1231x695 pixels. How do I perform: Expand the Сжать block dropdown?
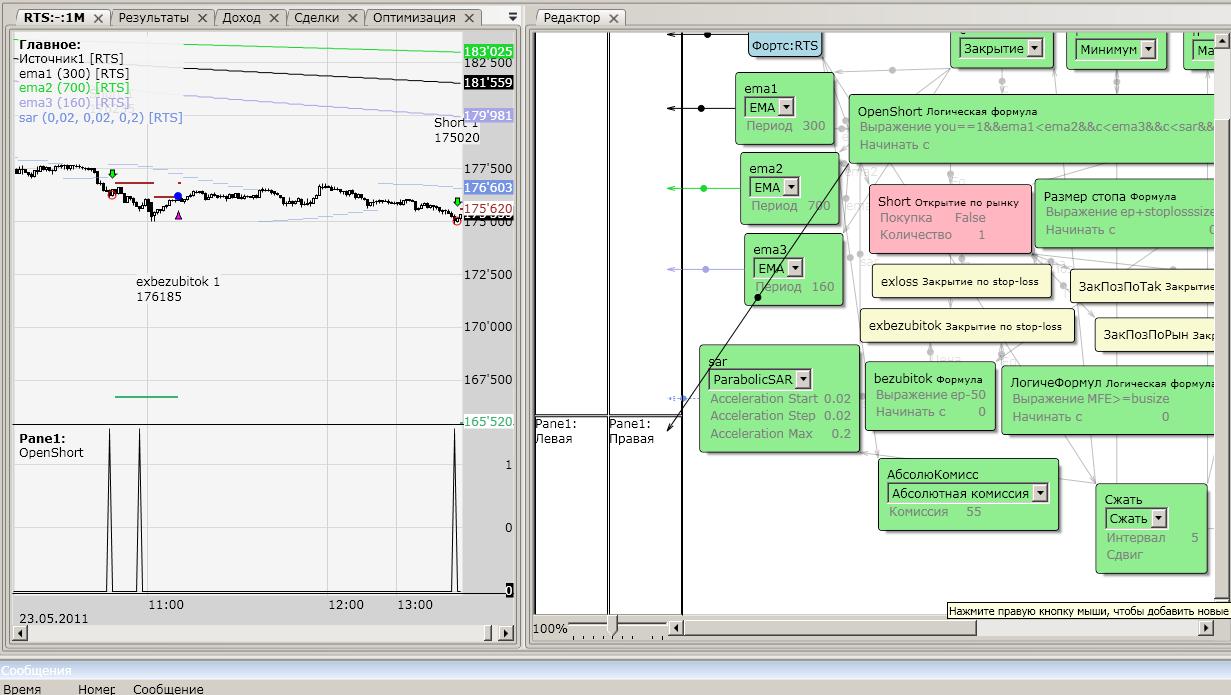[x=1158, y=518]
